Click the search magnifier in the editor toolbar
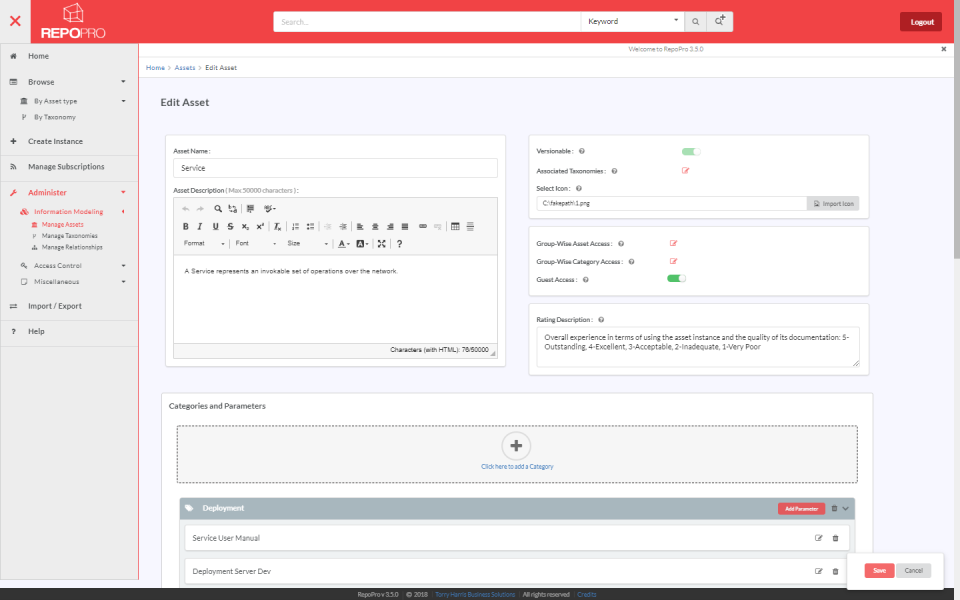Viewport: 960px width, 600px height. [x=216, y=209]
